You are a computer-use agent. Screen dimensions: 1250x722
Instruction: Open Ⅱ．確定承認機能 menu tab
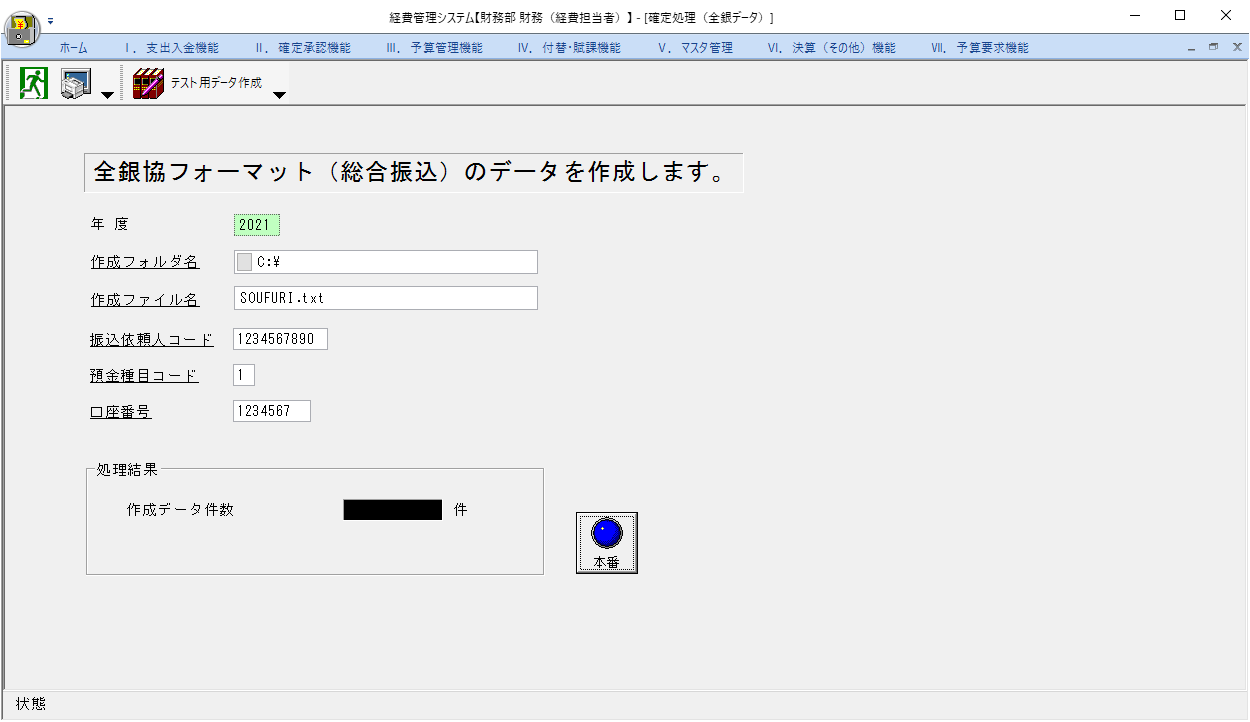pyautogui.click(x=303, y=48)
